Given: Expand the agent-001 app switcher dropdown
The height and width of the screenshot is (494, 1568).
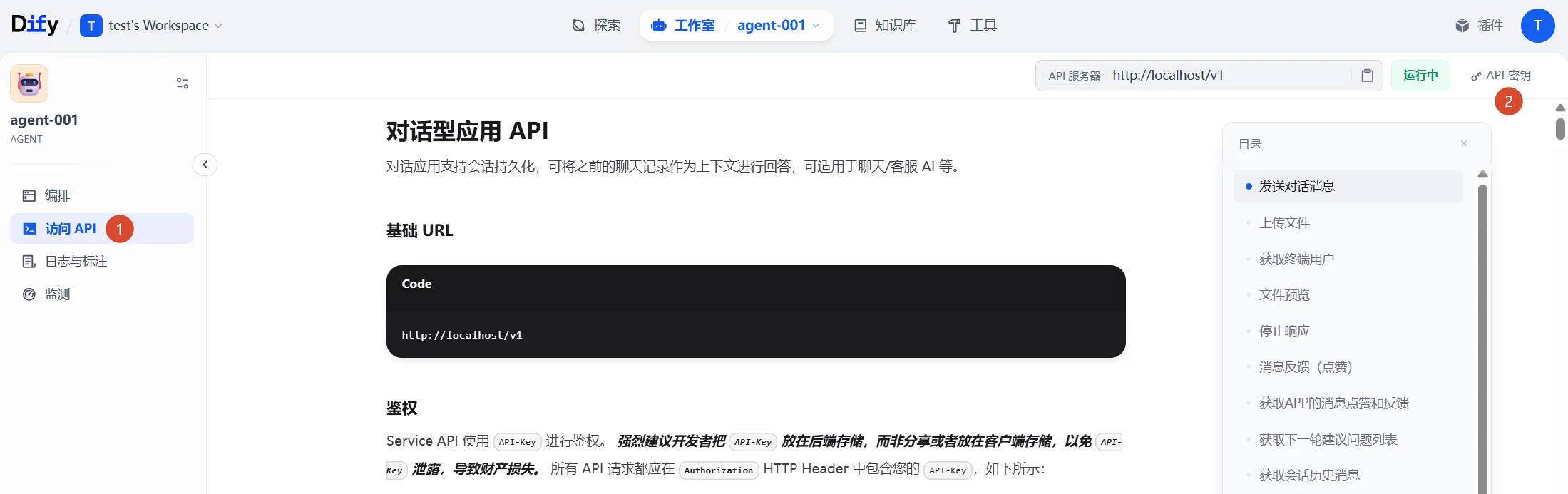Looking at the screenshot, I should click(778, 26).
